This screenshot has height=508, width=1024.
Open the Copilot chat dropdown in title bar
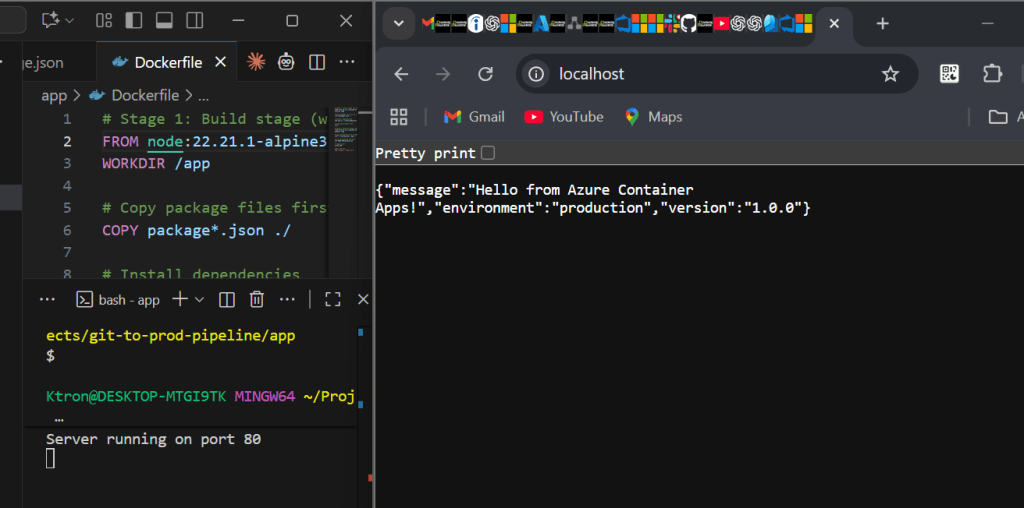[x=59, y=20]
